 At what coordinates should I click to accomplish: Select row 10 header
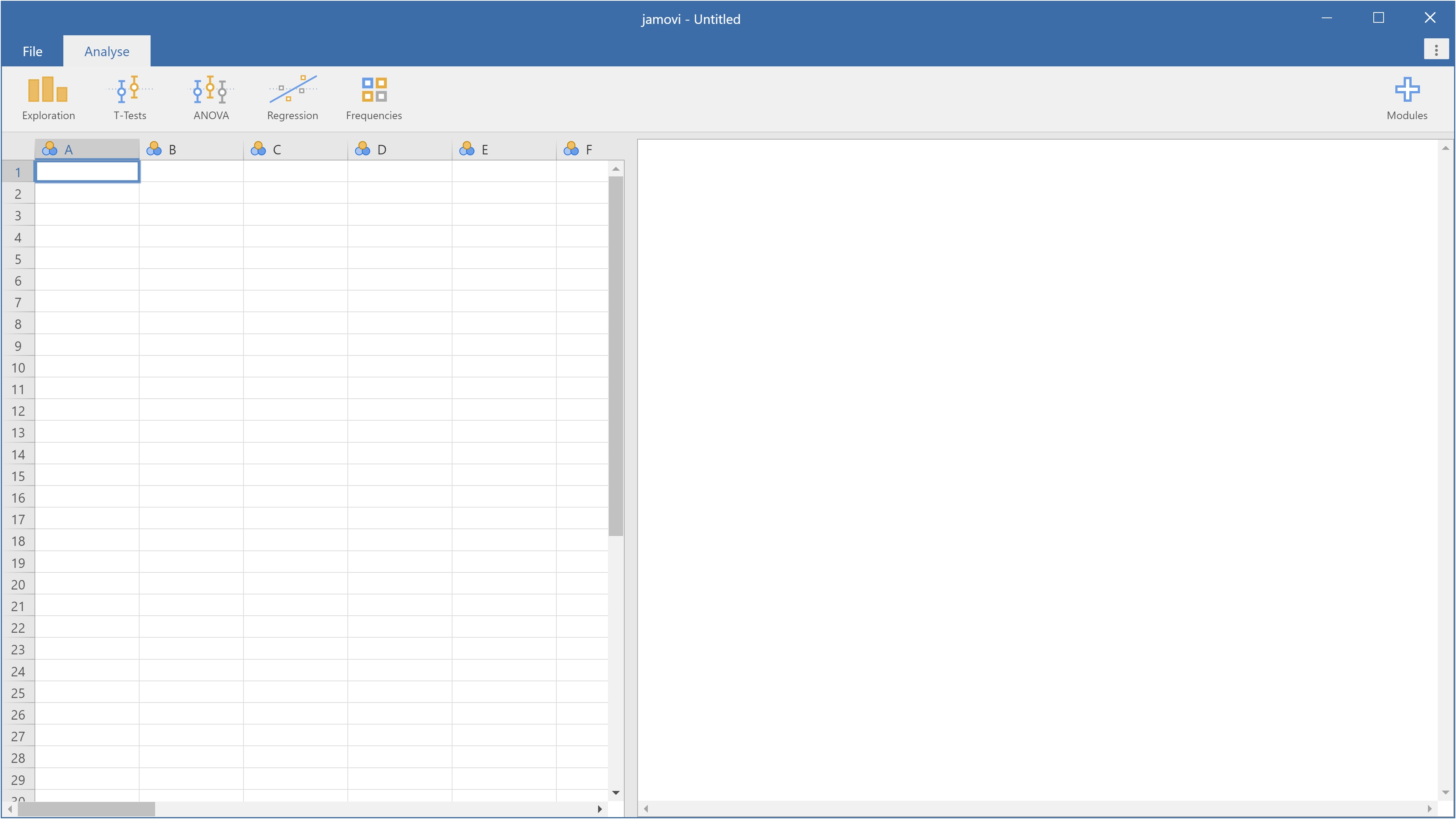(18, 368)
